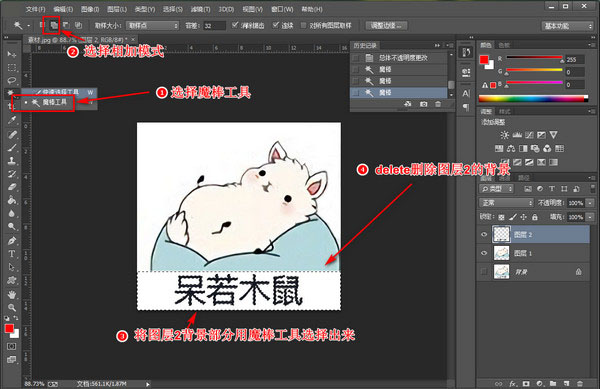The image size is (600, 389).
Task: Select the Move tool in the toolbox
Action: pos(11,54)
